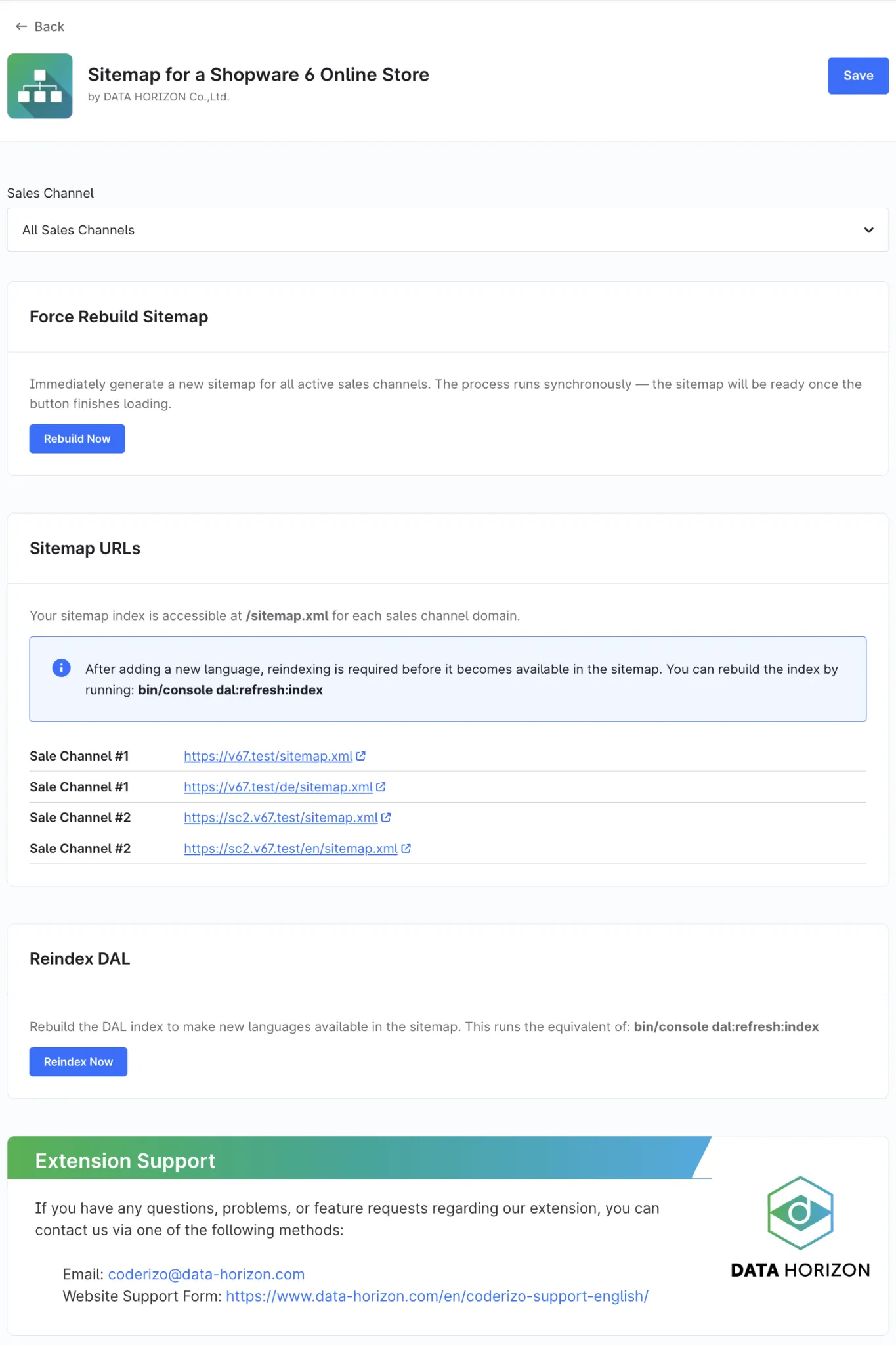The width and height of the screenshot is (896, 1345).
Task: Go Back to the previous page
Action: 40,26
